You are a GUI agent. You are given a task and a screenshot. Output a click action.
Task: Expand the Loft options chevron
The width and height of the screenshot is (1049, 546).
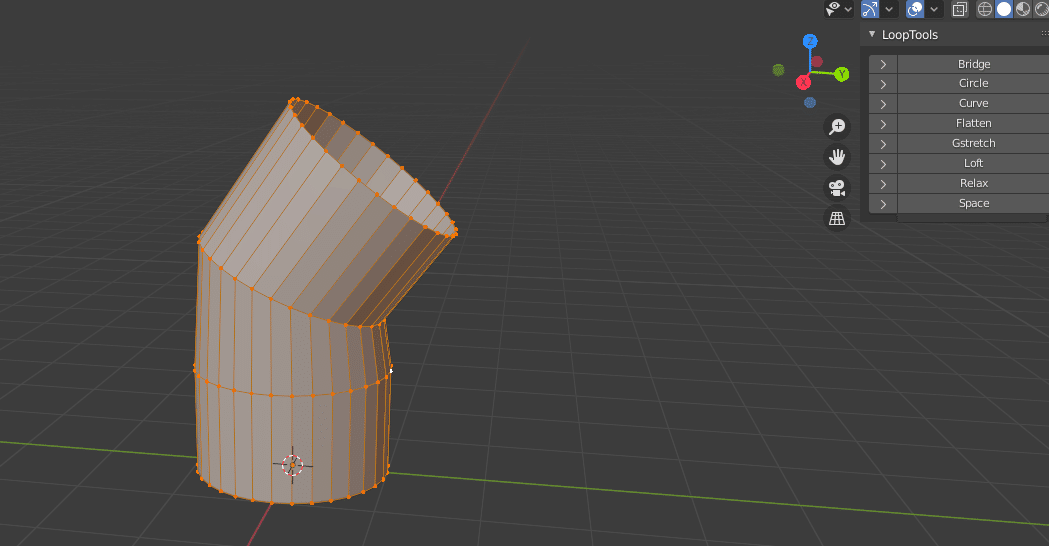tap(883, 164)
